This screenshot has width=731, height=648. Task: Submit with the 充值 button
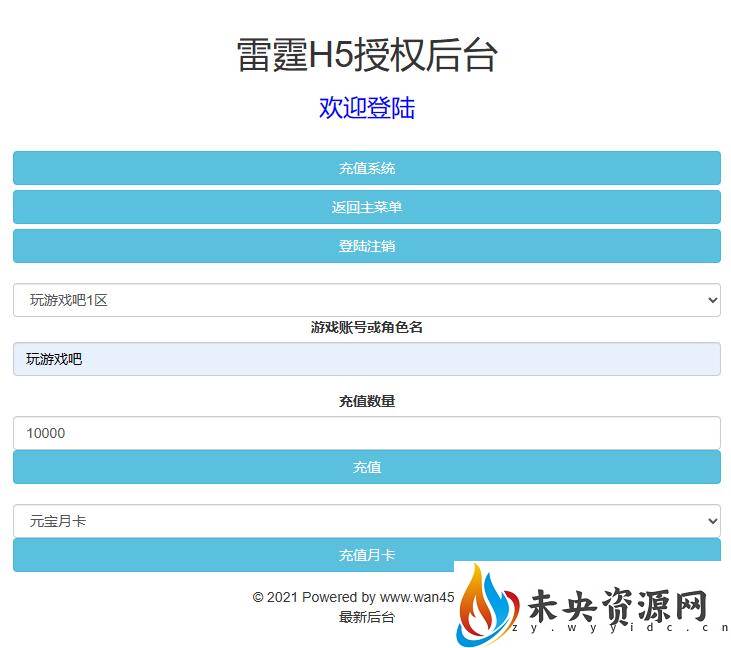point(367,467)
